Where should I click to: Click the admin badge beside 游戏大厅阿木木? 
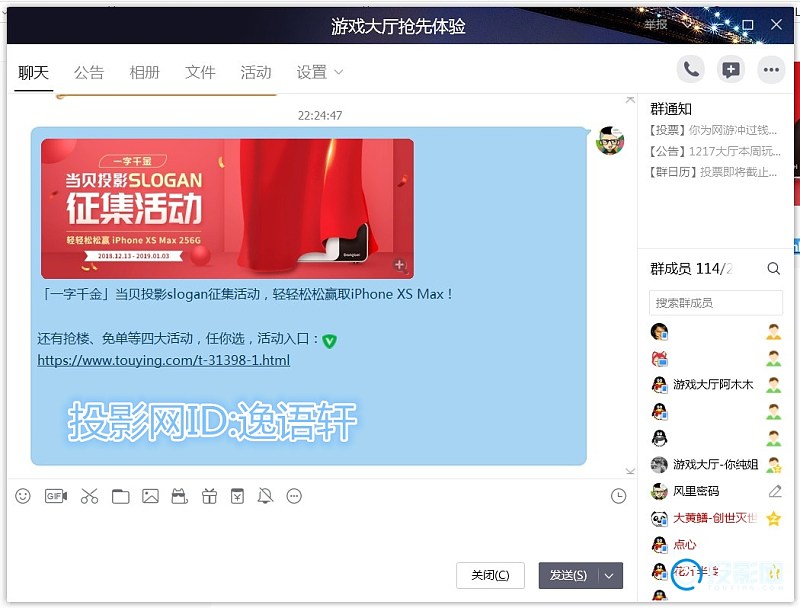point(774,385)
